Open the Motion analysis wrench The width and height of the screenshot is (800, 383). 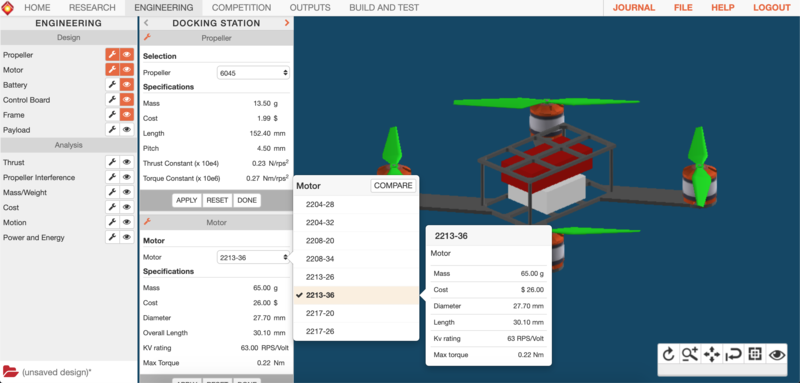(112, 222)
